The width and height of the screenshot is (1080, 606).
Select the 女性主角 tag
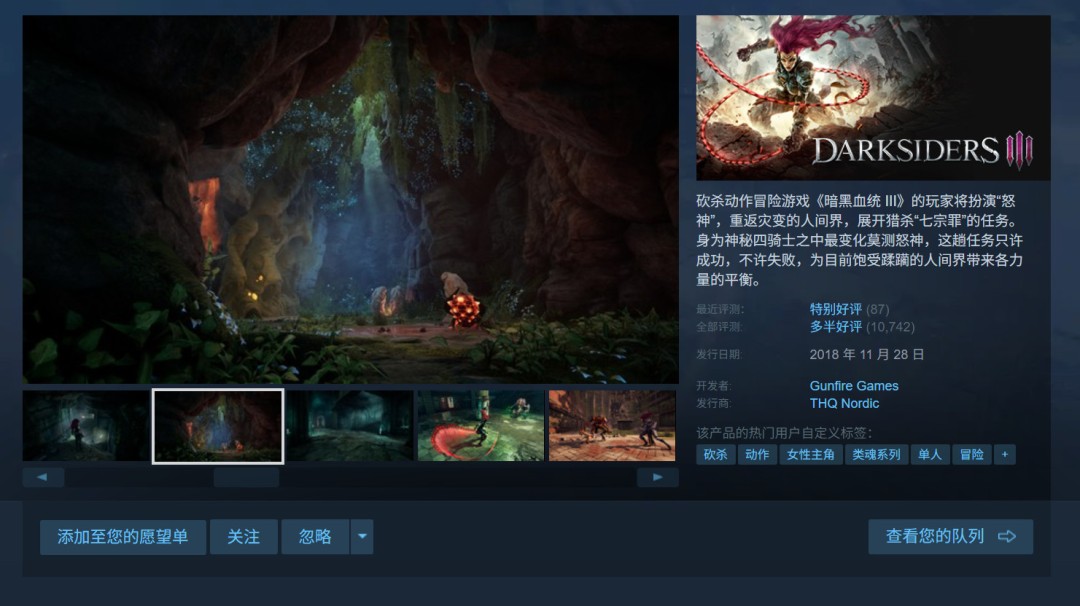(x=811, y=454)
